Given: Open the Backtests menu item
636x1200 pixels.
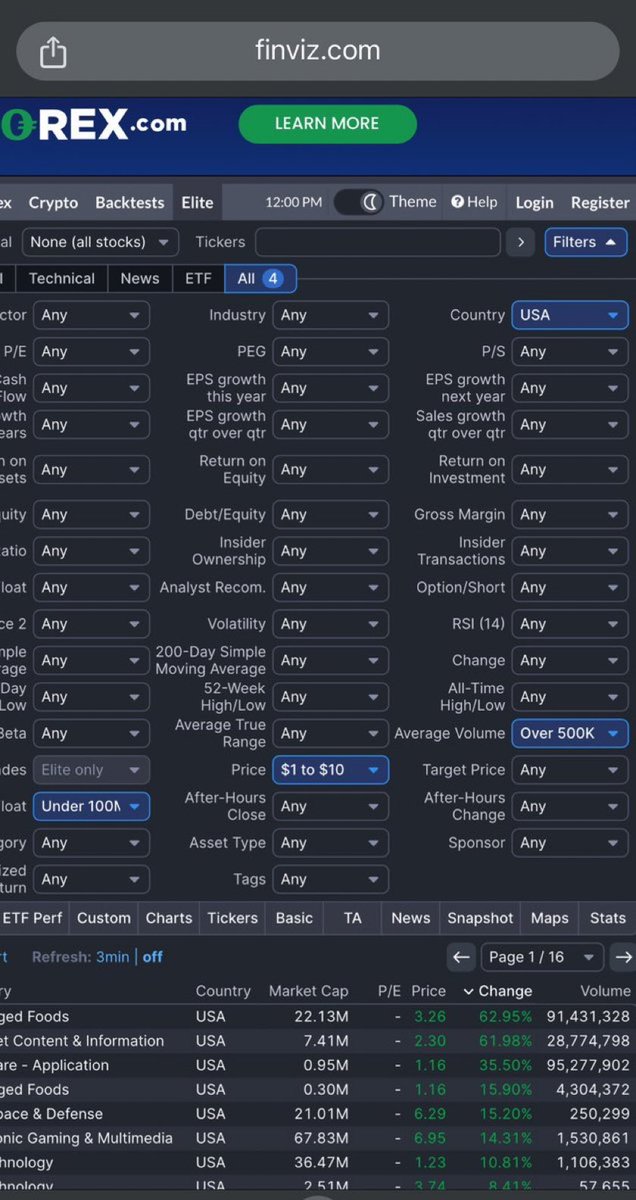Looking at the screenshot, I should click(x=129, y=202).
